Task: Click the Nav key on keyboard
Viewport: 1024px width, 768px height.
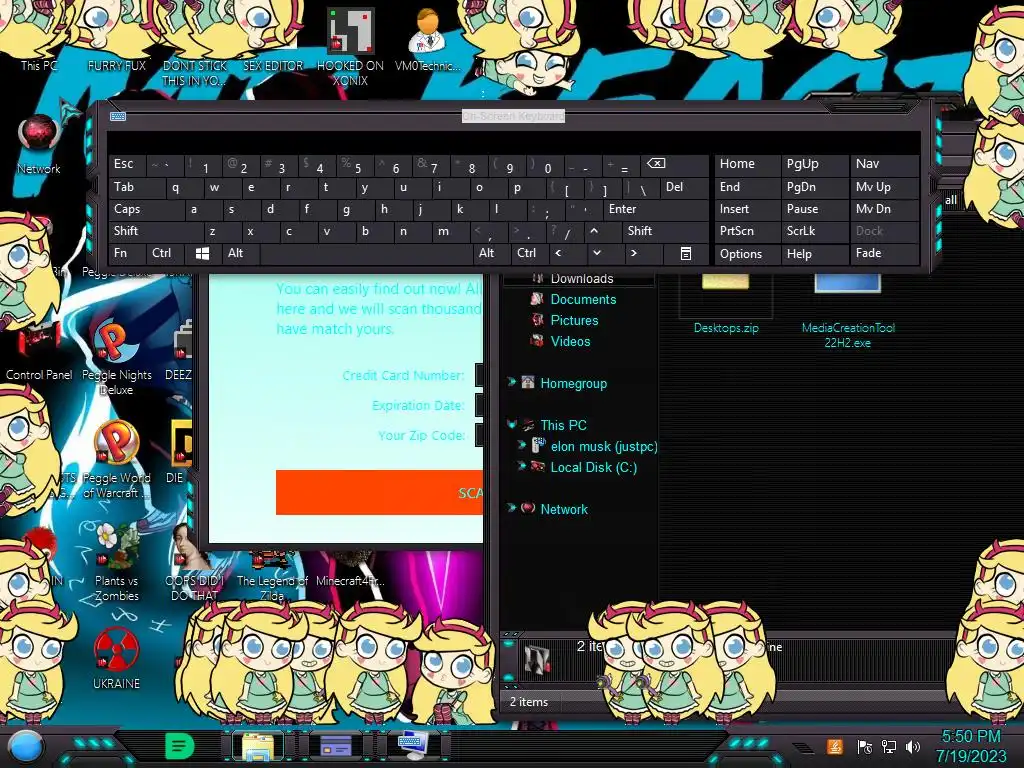Action: pos(884,164)
